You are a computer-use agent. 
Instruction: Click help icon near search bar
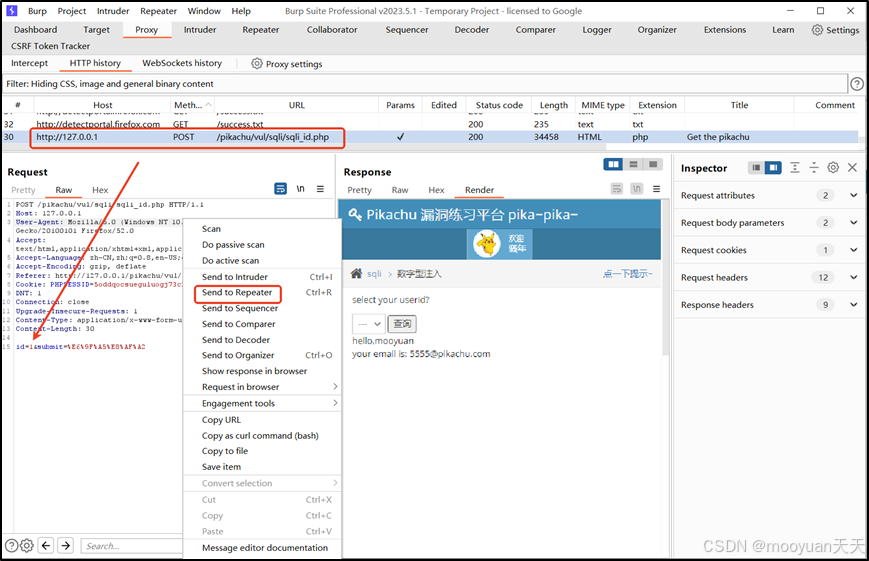pyautogui.click(x=11, y=546)
